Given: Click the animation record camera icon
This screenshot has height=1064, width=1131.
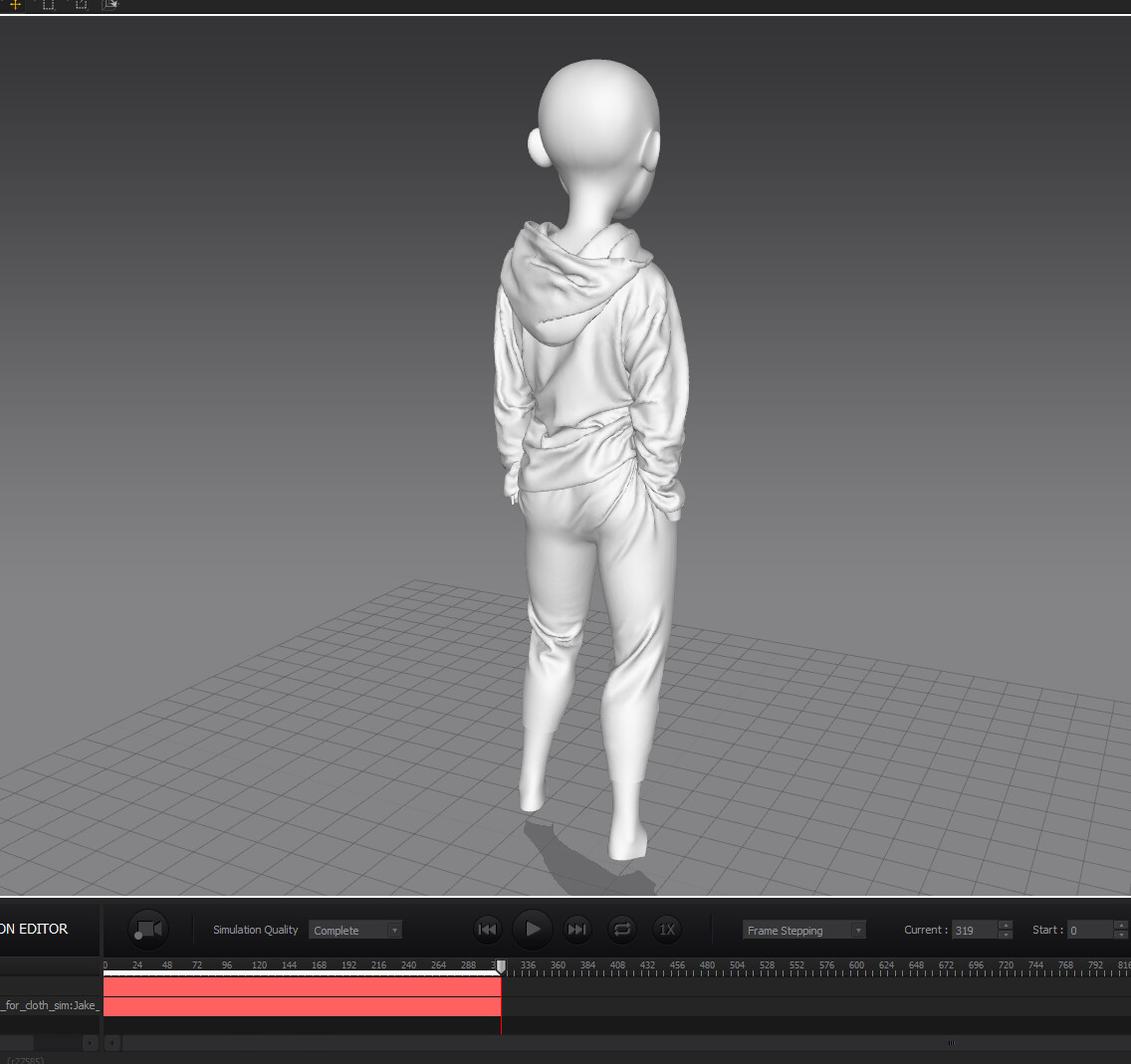Looking at the screenshot, I should tap(148, 930).
